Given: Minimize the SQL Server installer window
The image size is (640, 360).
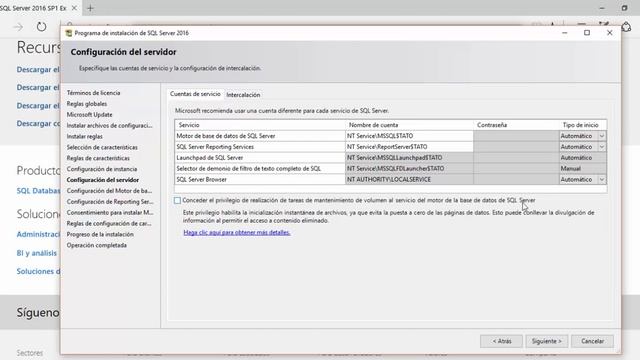Looking at the screenshot, I should click(564, 33).
